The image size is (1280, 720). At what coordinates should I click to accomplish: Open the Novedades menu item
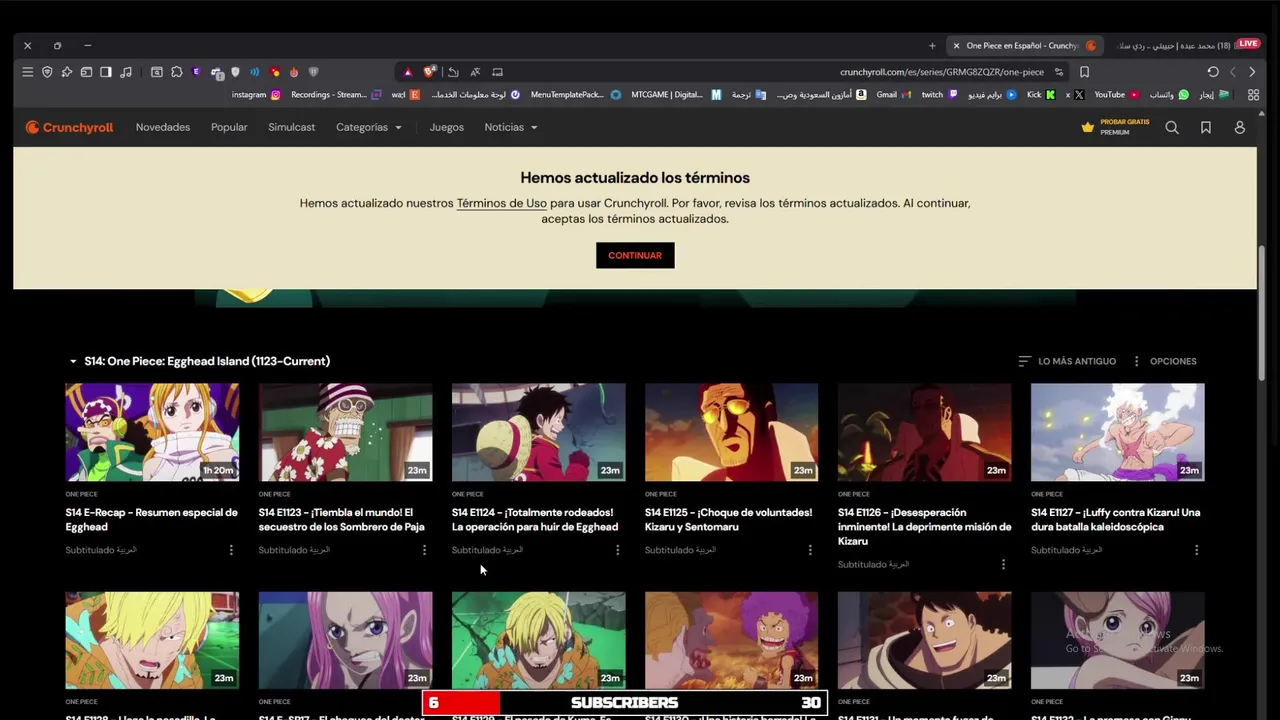(163, 127)
